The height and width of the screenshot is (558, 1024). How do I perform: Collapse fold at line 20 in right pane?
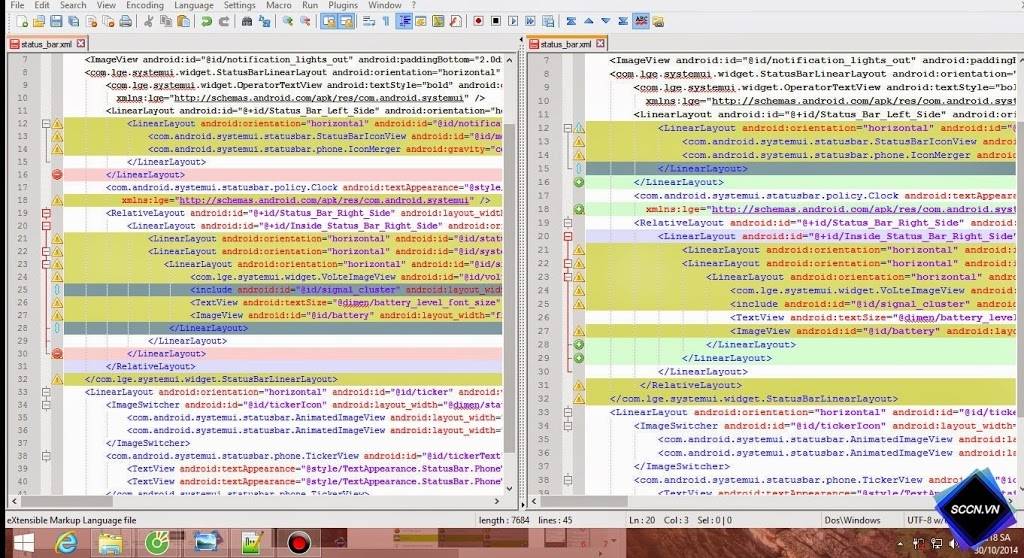[568, 237]
